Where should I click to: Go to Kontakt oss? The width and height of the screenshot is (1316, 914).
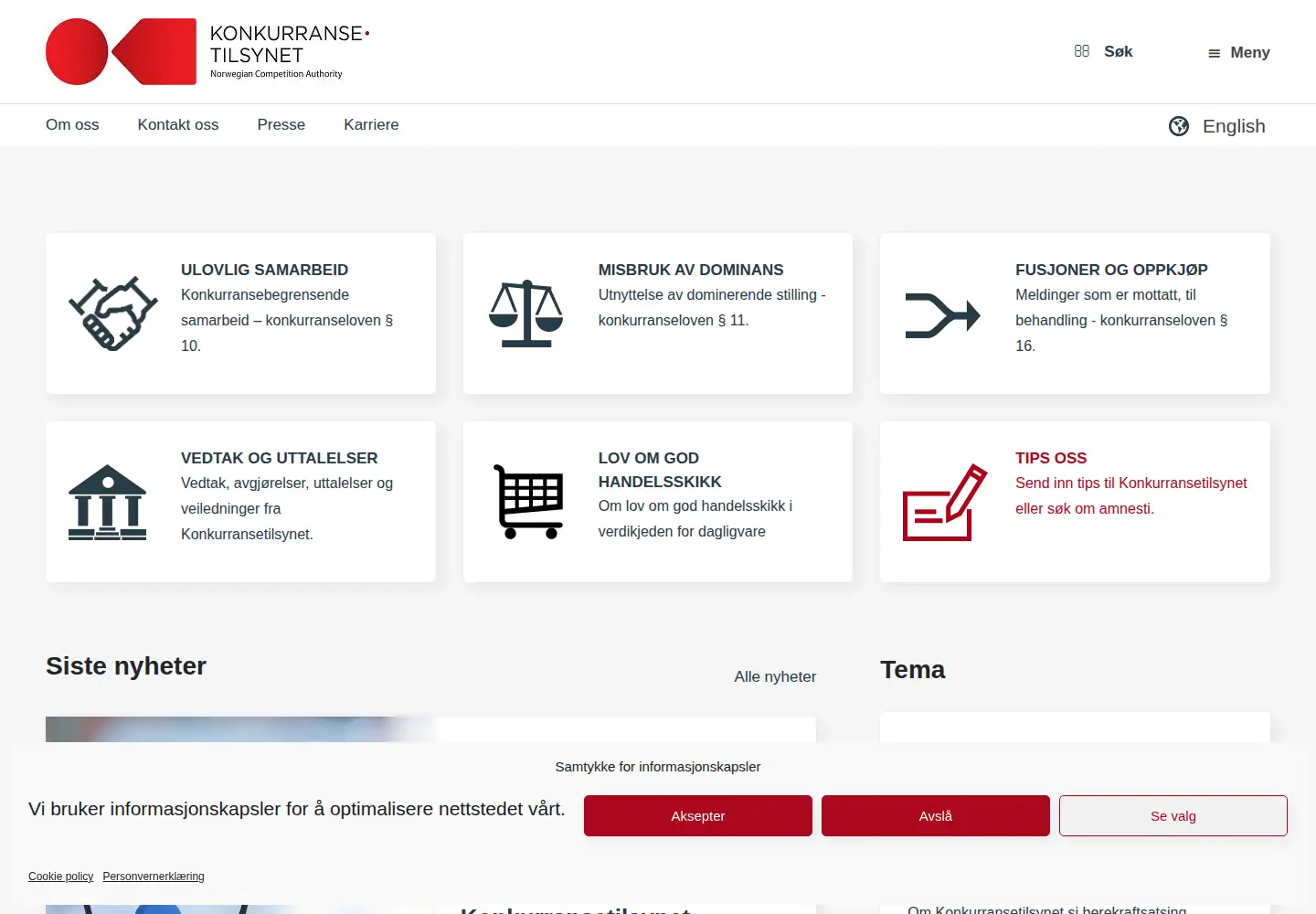(x=178, y=125)
